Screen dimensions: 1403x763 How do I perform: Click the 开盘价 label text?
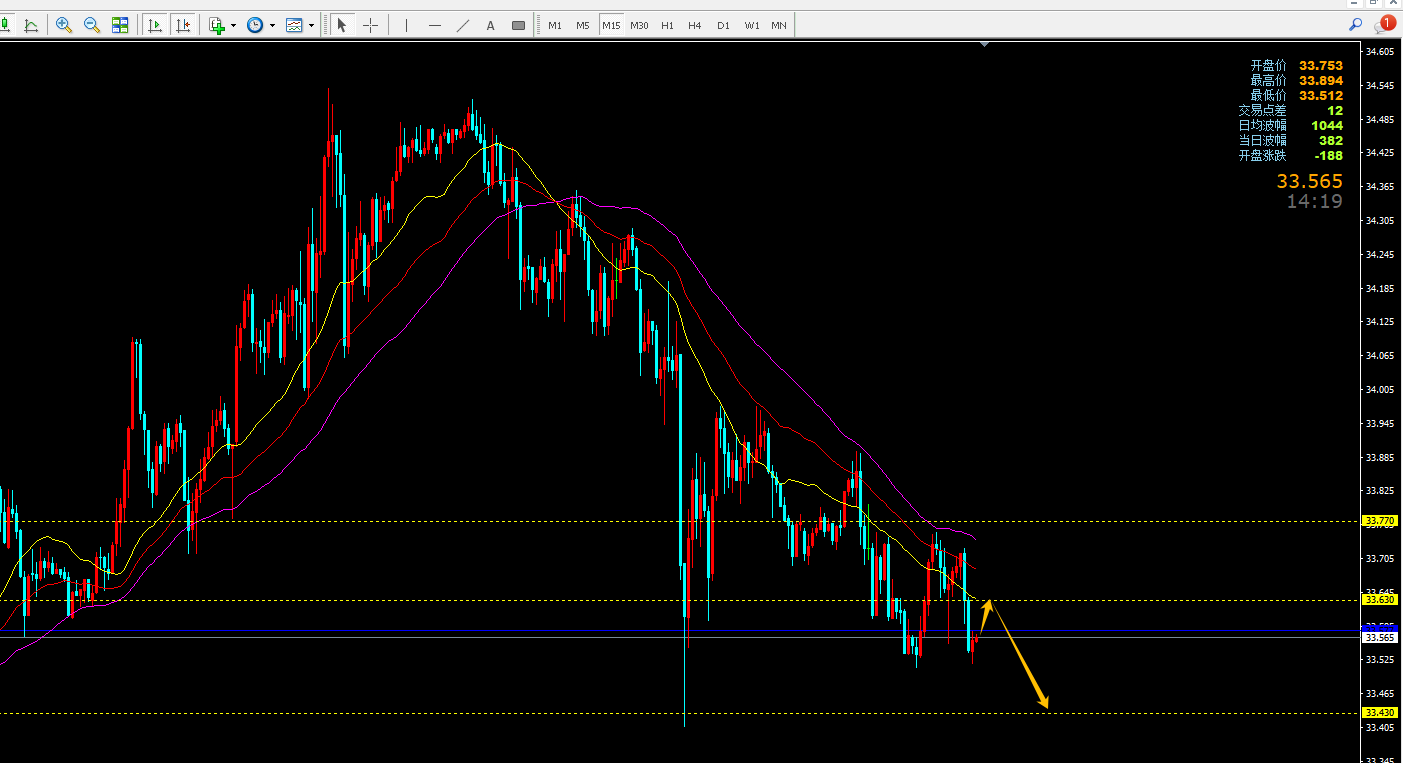coord(1268,65)
